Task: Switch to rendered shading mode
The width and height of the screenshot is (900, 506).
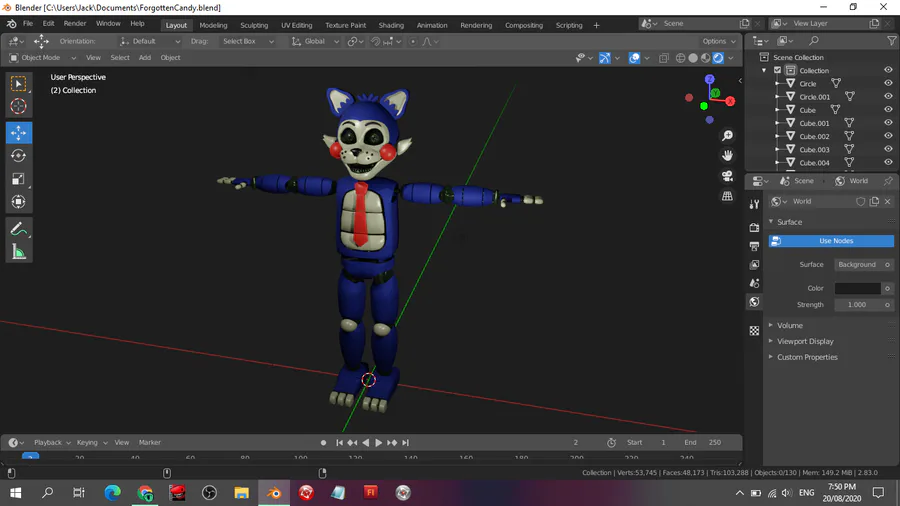Action: point(718,58)
